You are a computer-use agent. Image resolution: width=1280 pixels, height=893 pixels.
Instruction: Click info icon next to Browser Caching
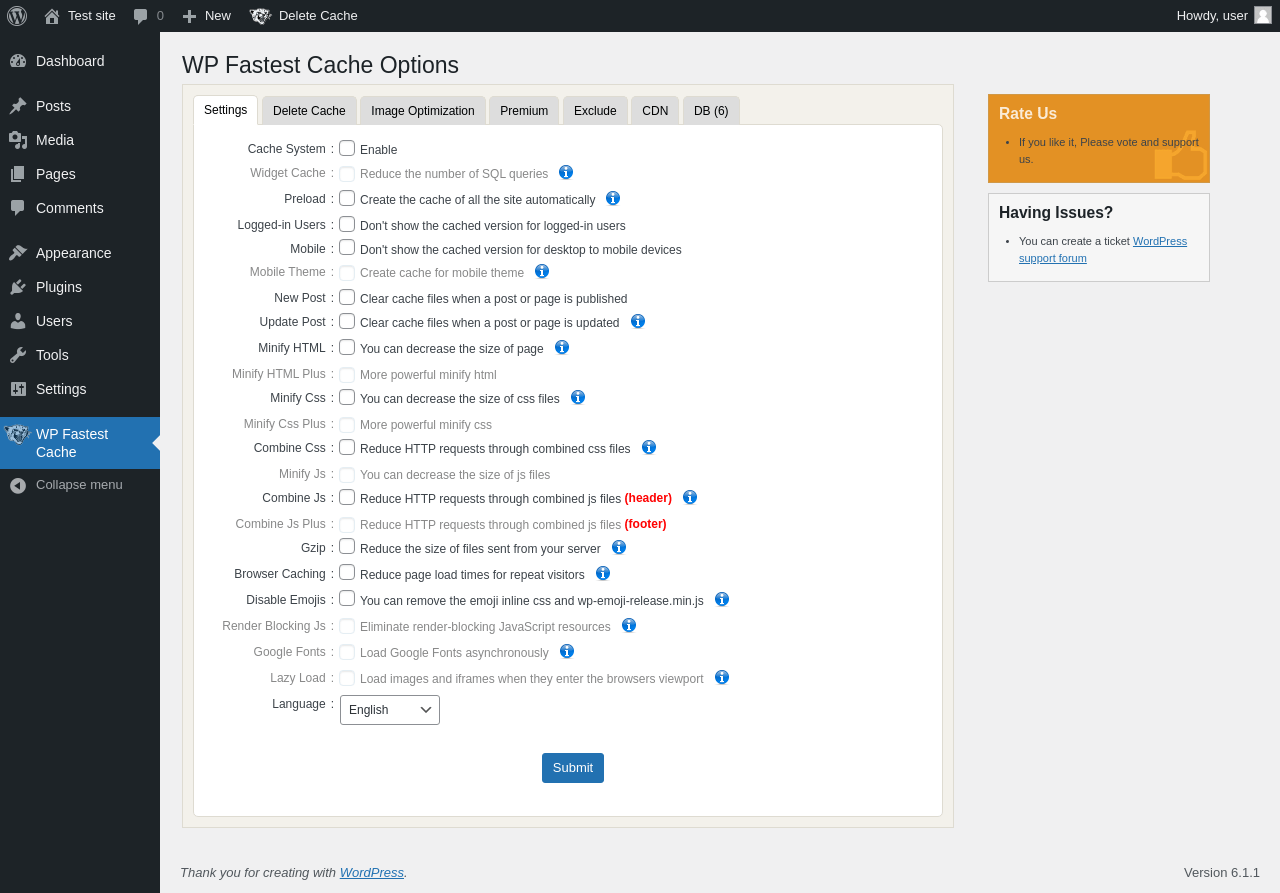(x=603, y=573)
